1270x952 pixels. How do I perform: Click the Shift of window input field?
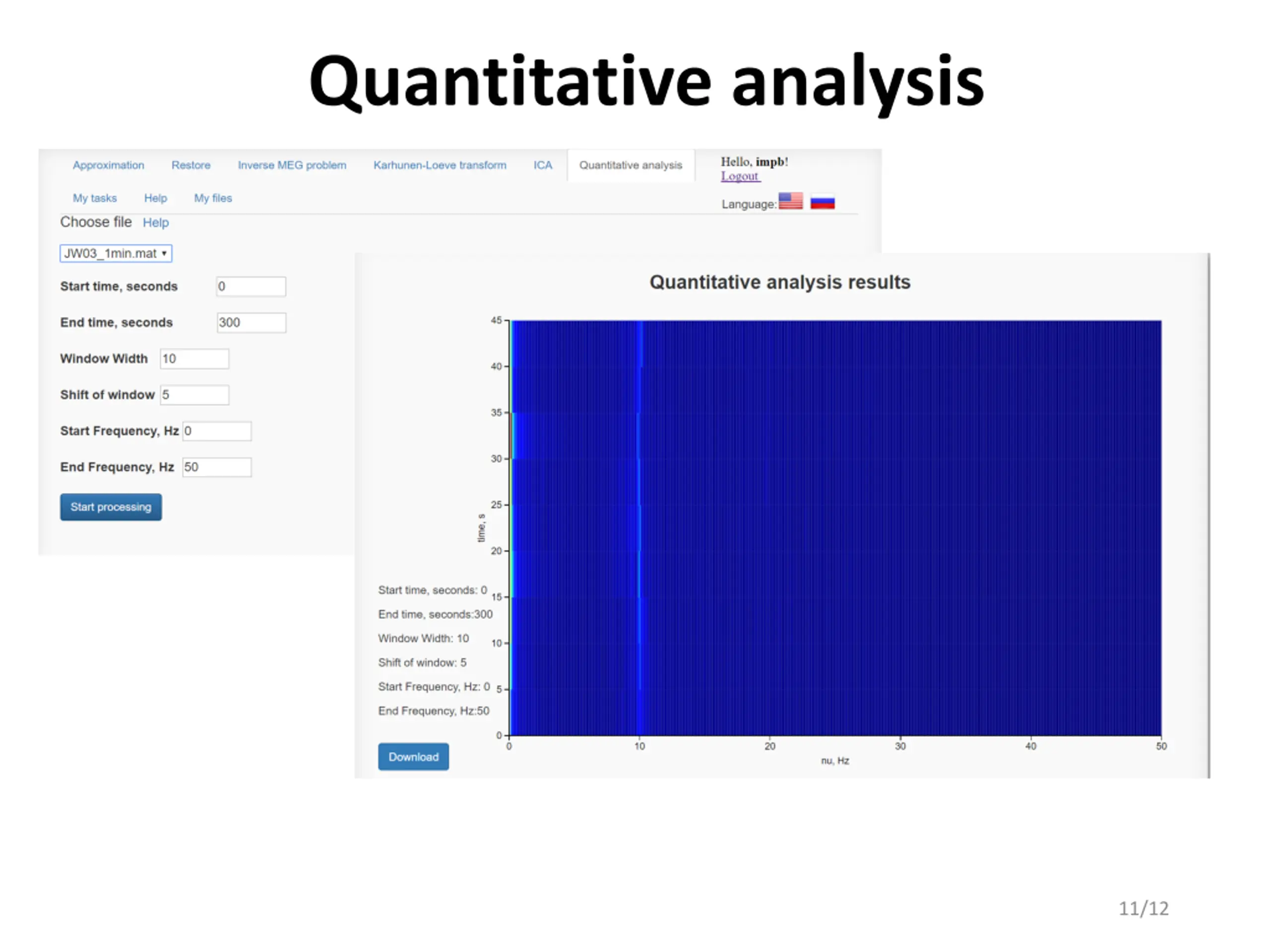point(194,395)
